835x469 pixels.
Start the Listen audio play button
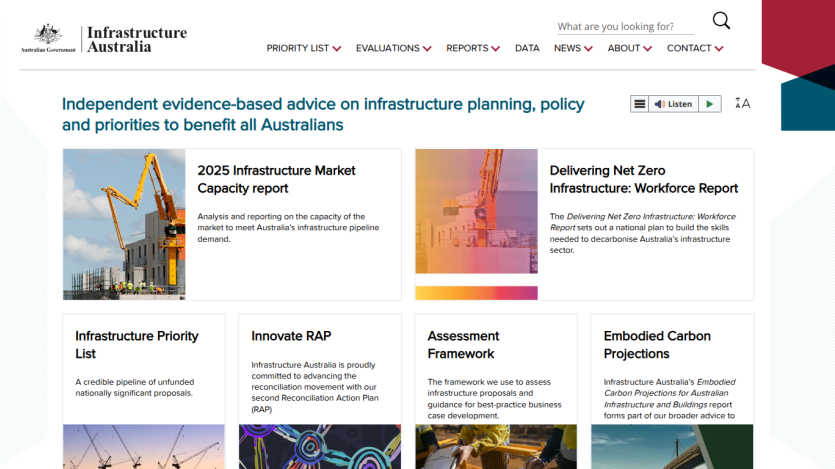[x=710, y=104]
